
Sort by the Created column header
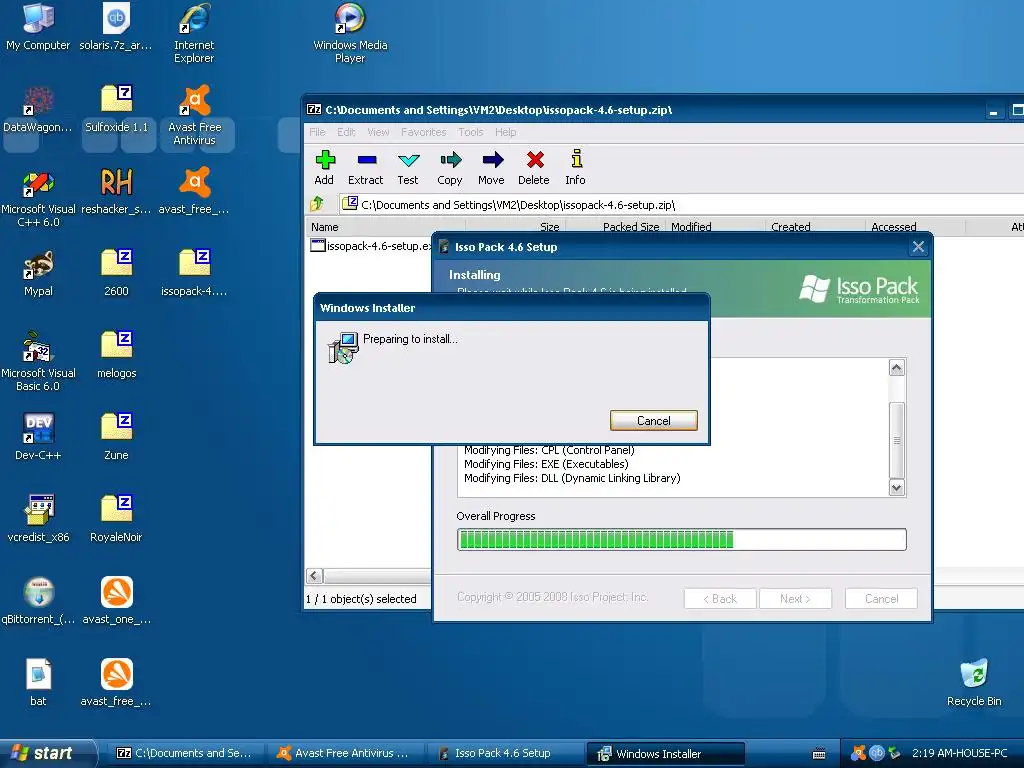pos(815,227)
